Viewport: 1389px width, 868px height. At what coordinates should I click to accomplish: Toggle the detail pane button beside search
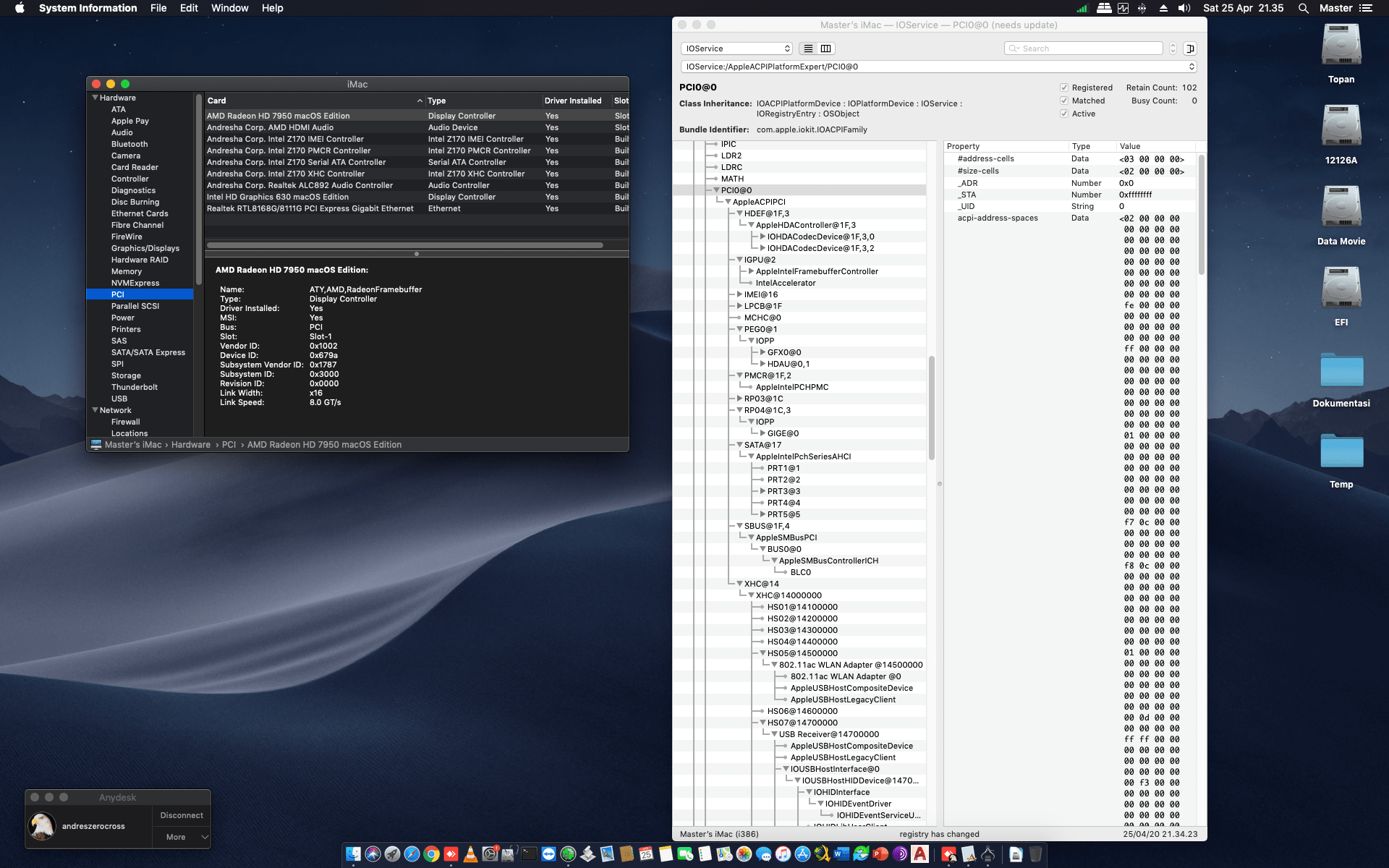pos(1190,48)
